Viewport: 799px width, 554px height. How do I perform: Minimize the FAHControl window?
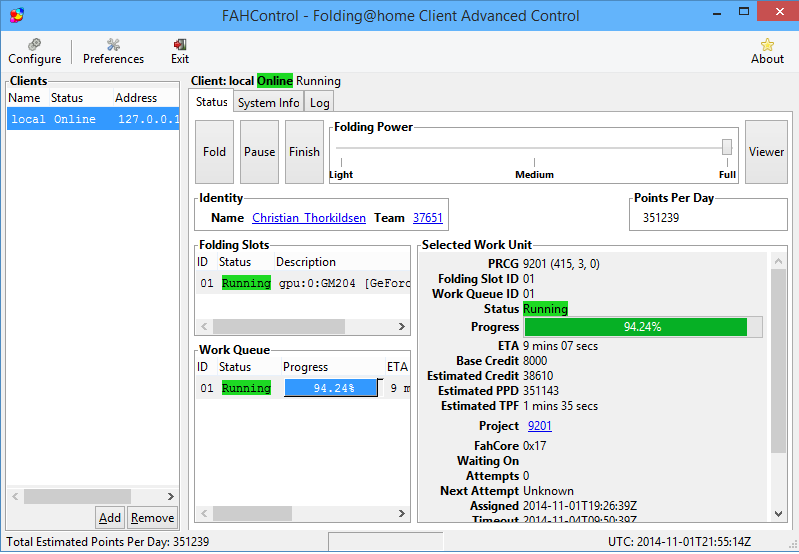(717, 12)
